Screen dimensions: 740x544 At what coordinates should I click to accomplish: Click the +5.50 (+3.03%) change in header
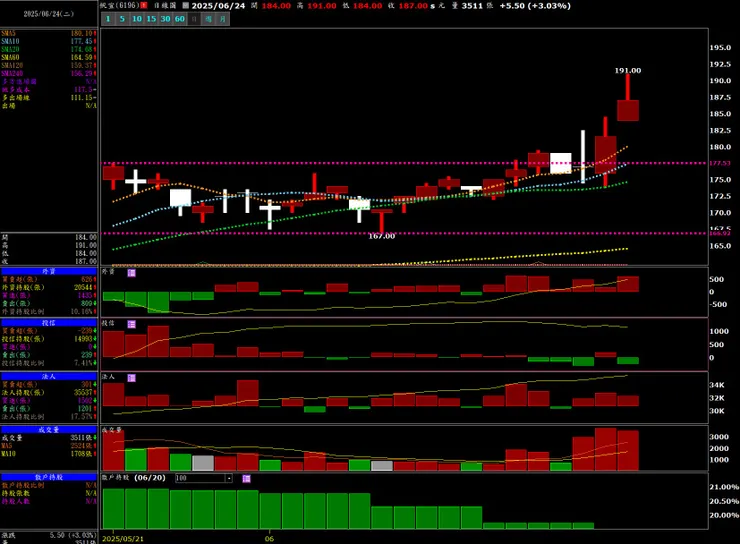click(x=535, y=6)
